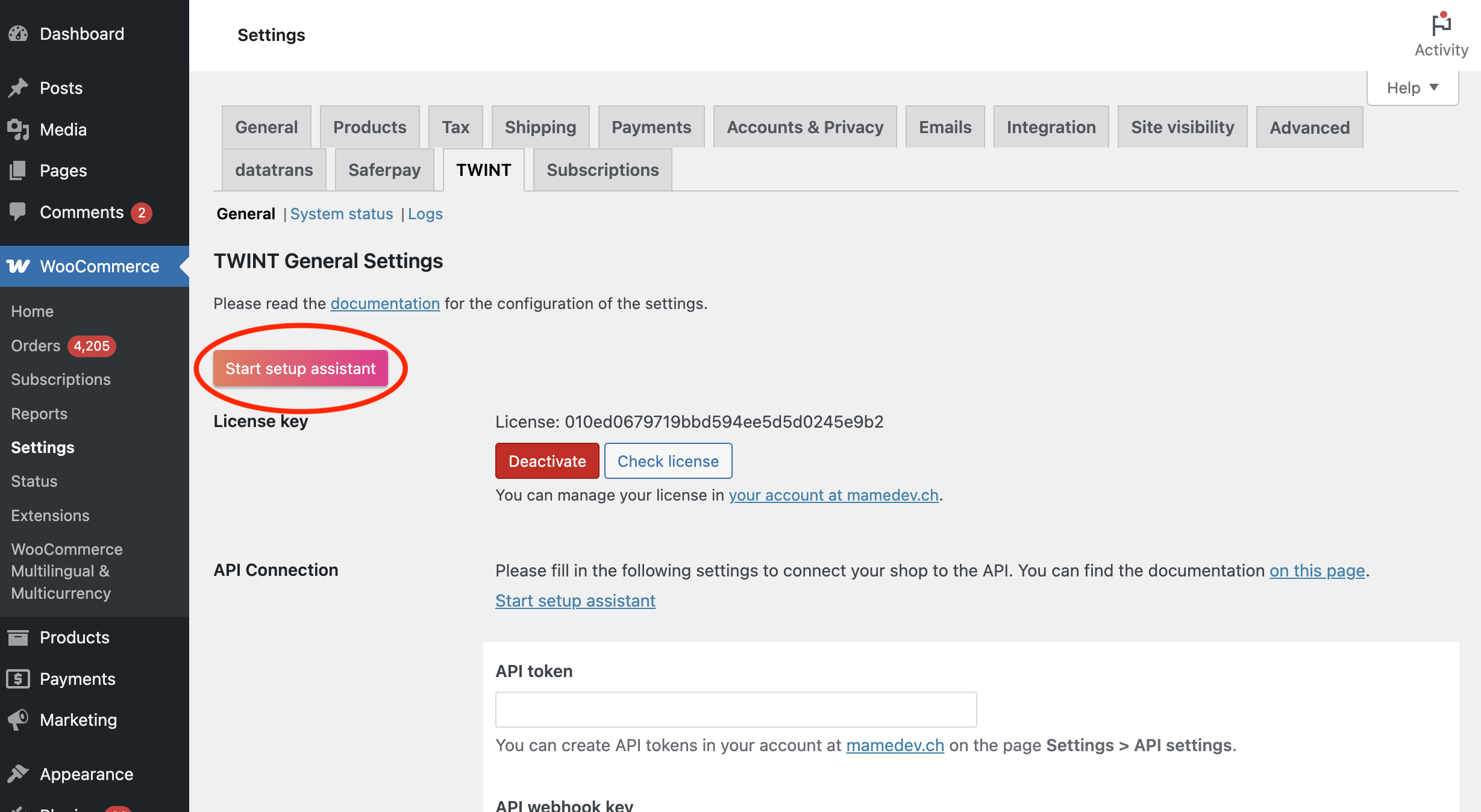
Task: Click the Media library icon
Action: click(18, 130)
